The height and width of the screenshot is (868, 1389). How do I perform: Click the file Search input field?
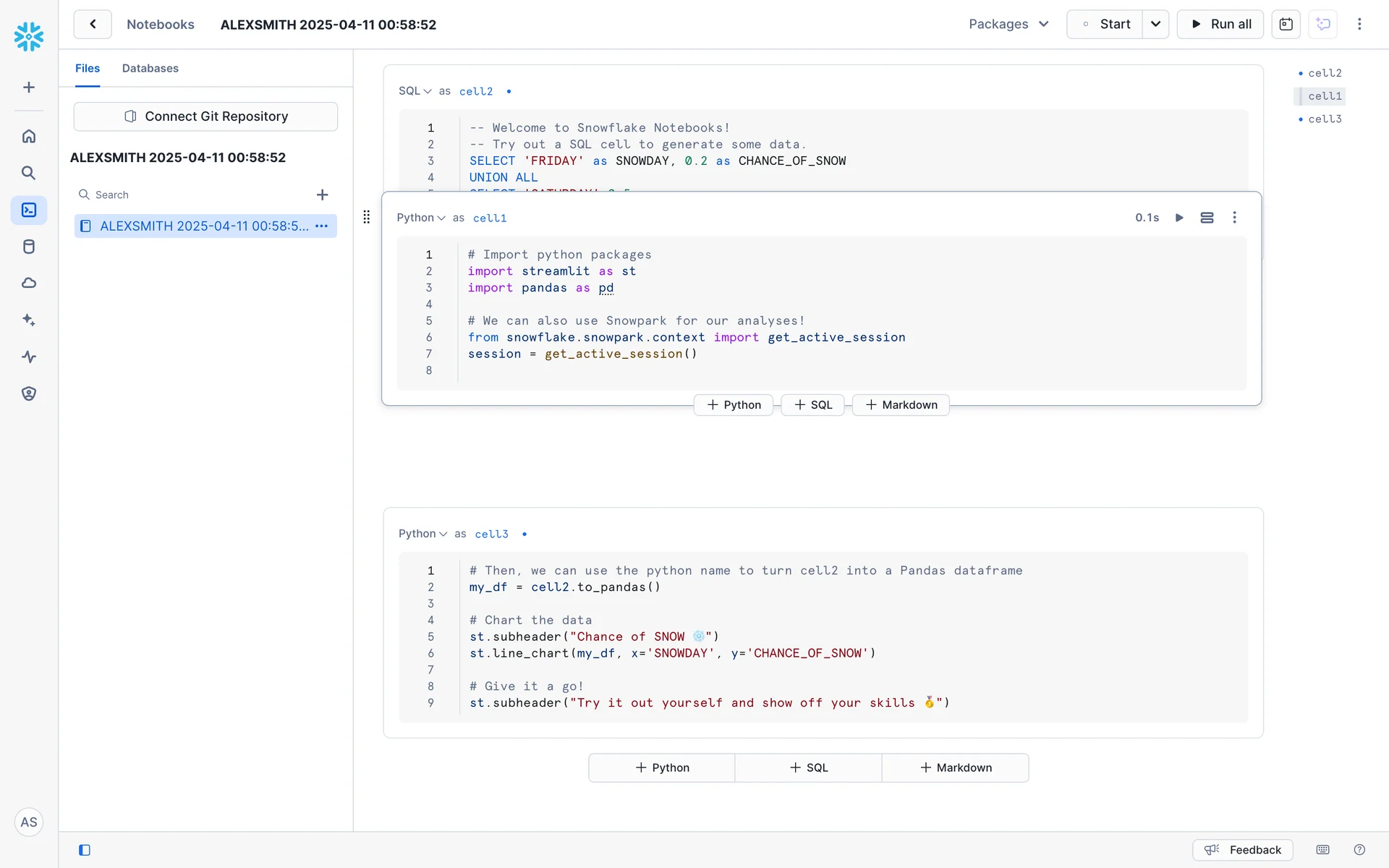pyautogui.click(x=195, y=195)
